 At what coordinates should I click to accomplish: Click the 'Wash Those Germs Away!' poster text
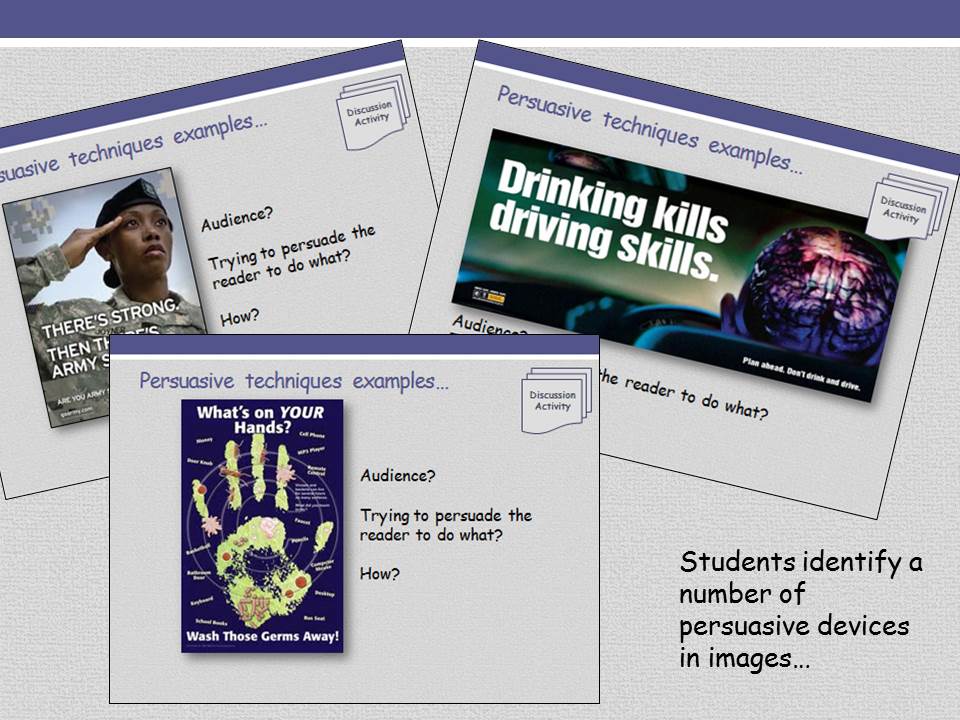(x=262, y=636)
